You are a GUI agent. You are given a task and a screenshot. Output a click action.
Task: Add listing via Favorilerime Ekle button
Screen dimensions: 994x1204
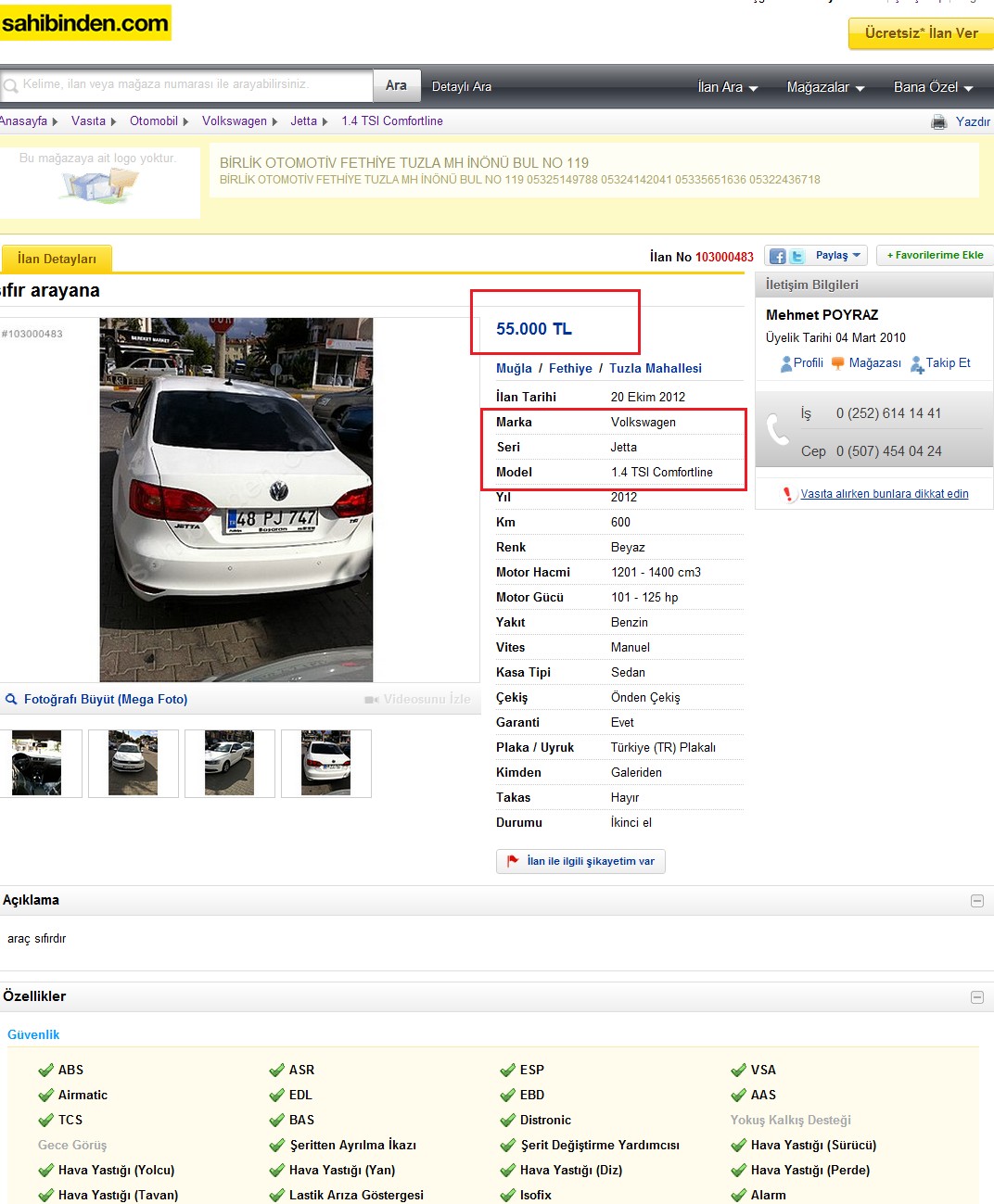[935, 255]
